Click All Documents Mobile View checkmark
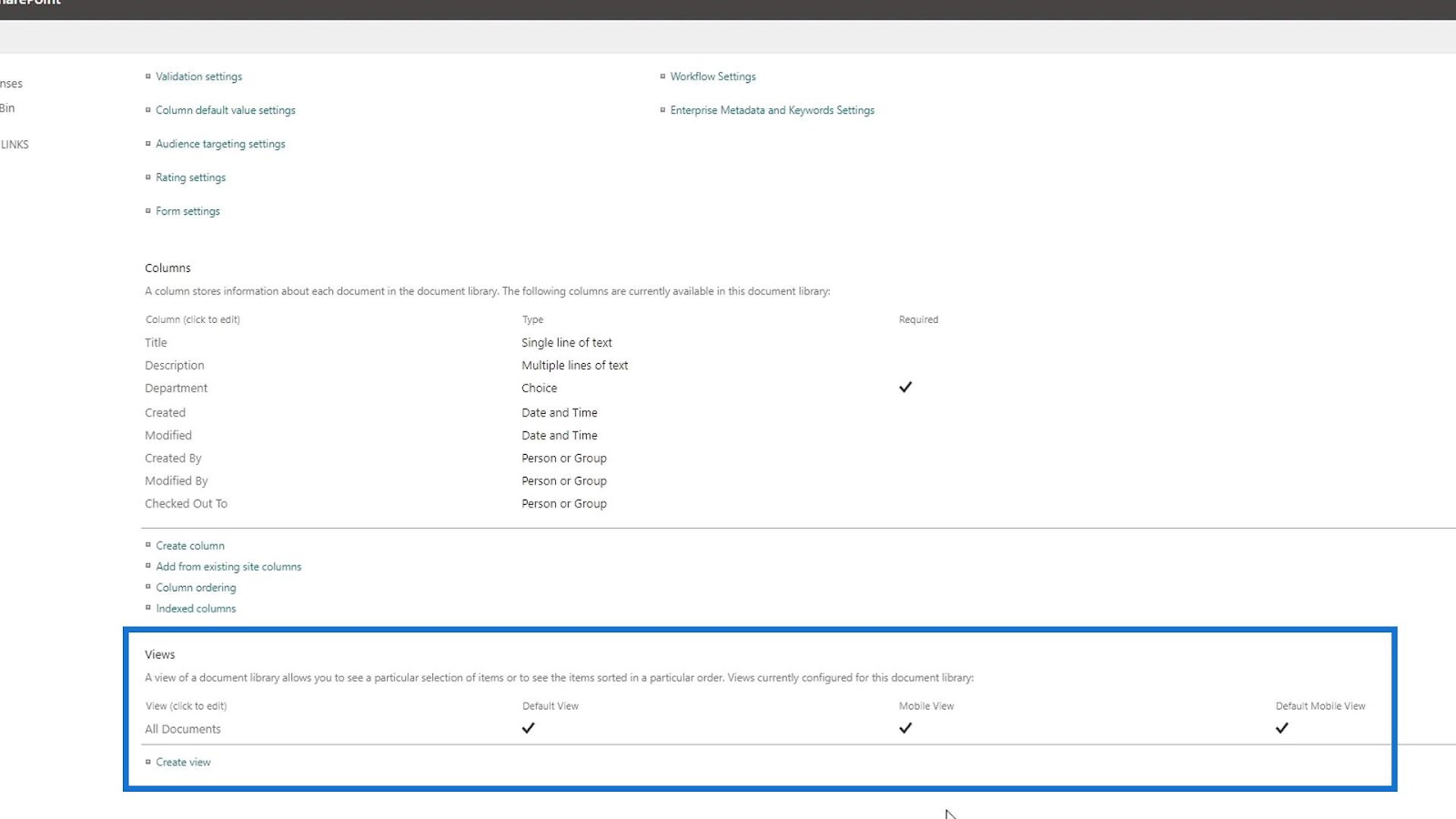Image resolution: width=1456 pixels, height=819 pixels. click(x=905, y=728)
